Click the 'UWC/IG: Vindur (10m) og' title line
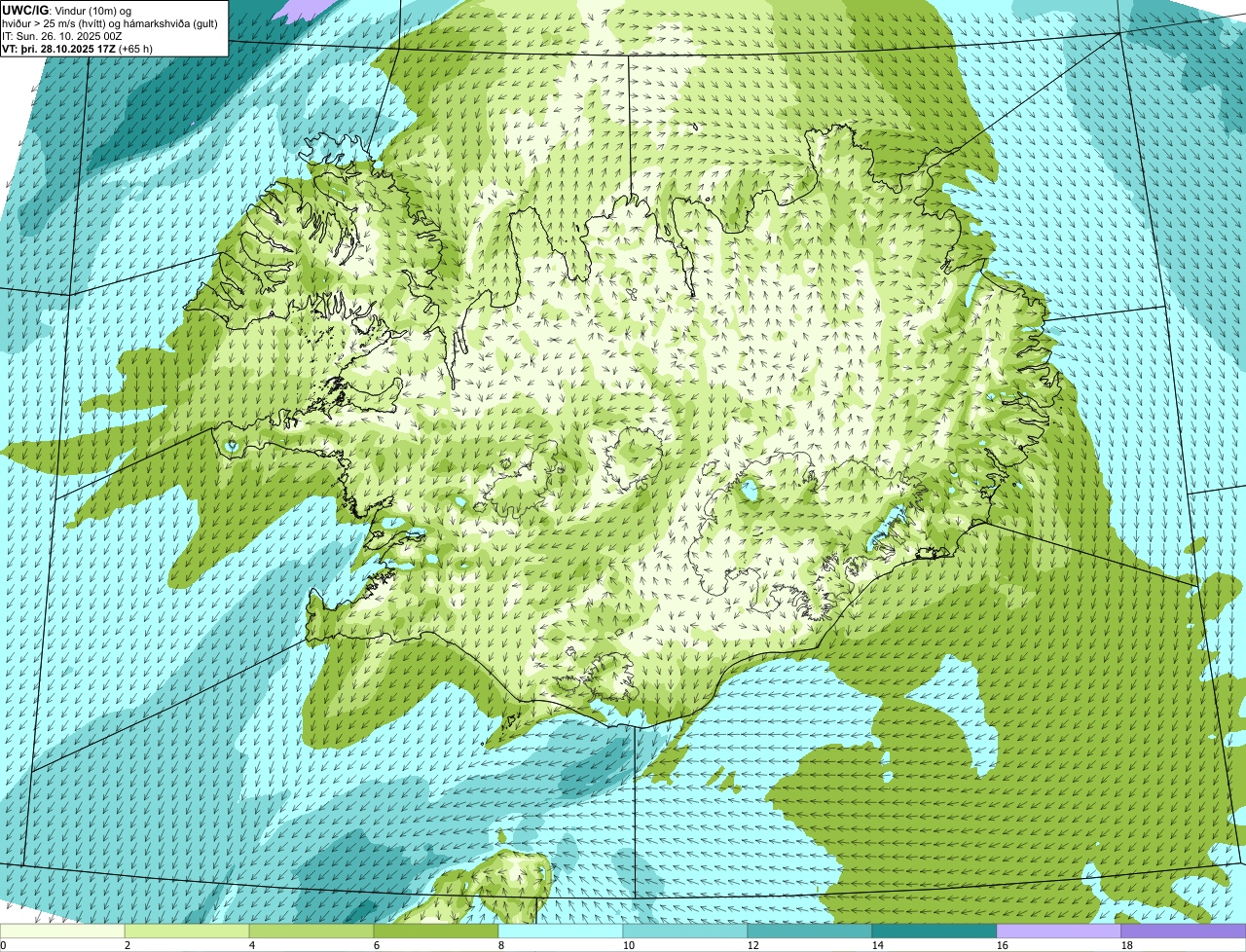This screenshot has height=952, width=1246. [x=66, y=11]
